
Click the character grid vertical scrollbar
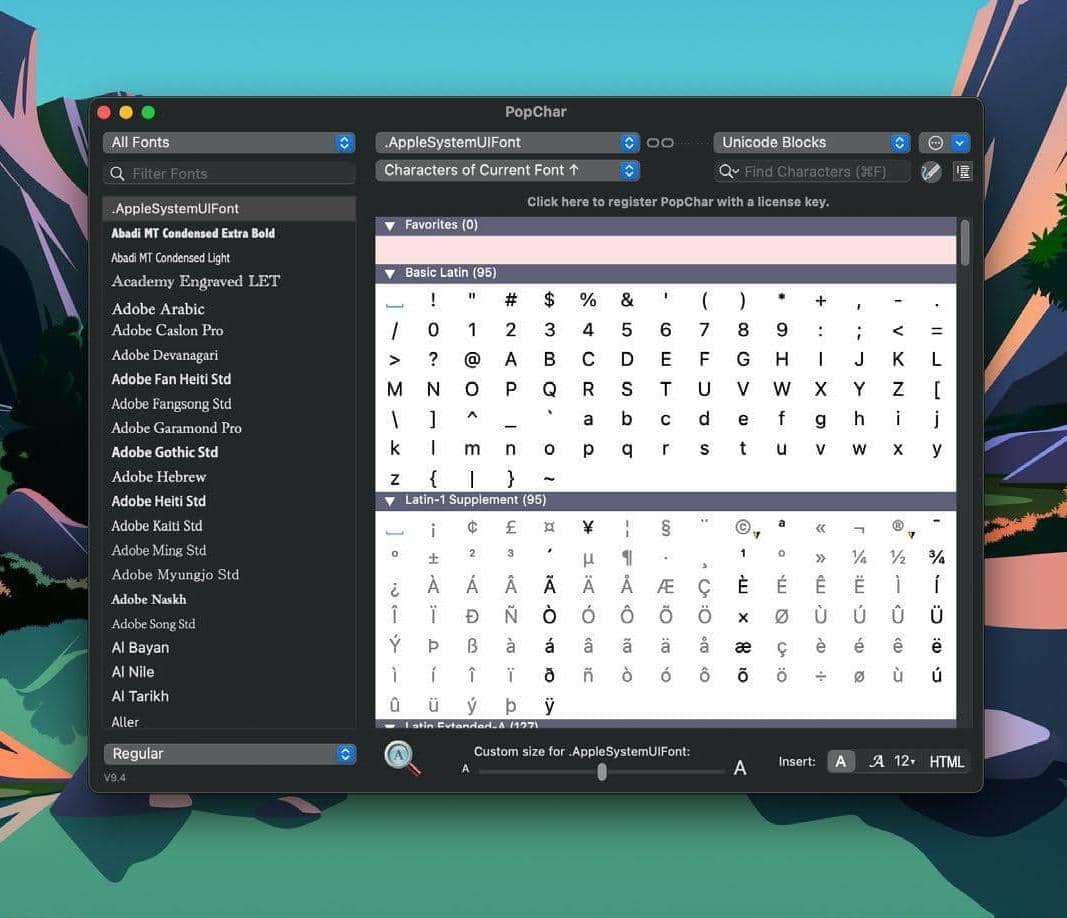pyautogui.click(x=964, y=242)
